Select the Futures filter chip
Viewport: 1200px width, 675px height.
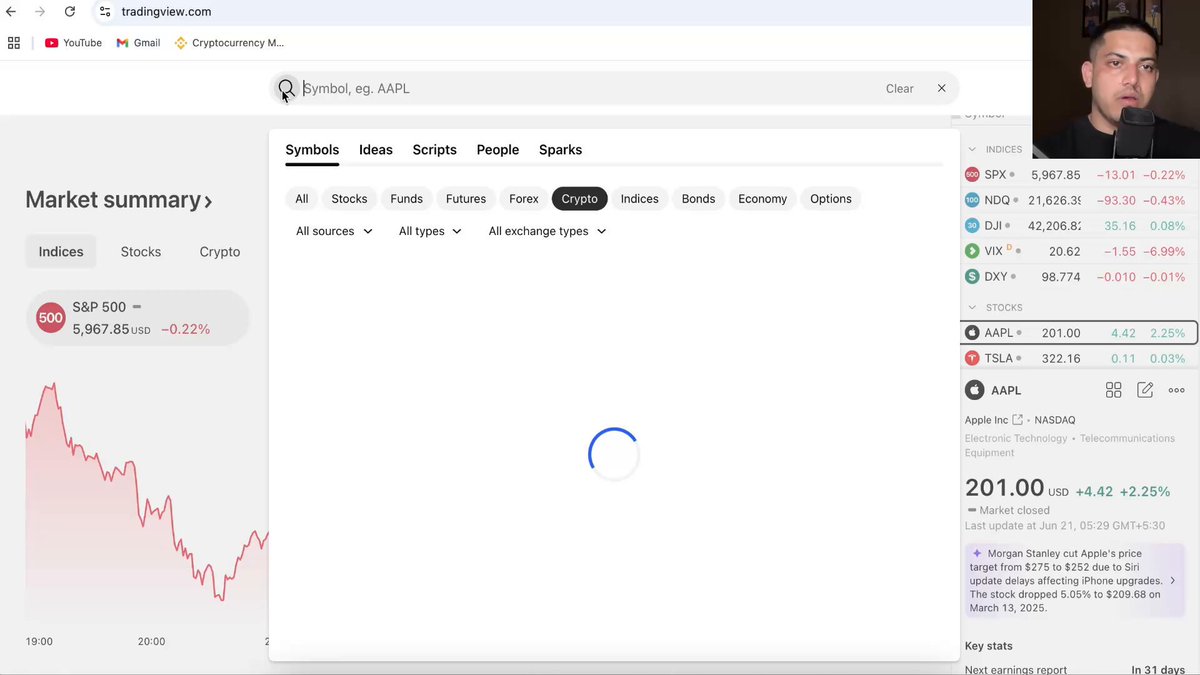pos(466,199)
